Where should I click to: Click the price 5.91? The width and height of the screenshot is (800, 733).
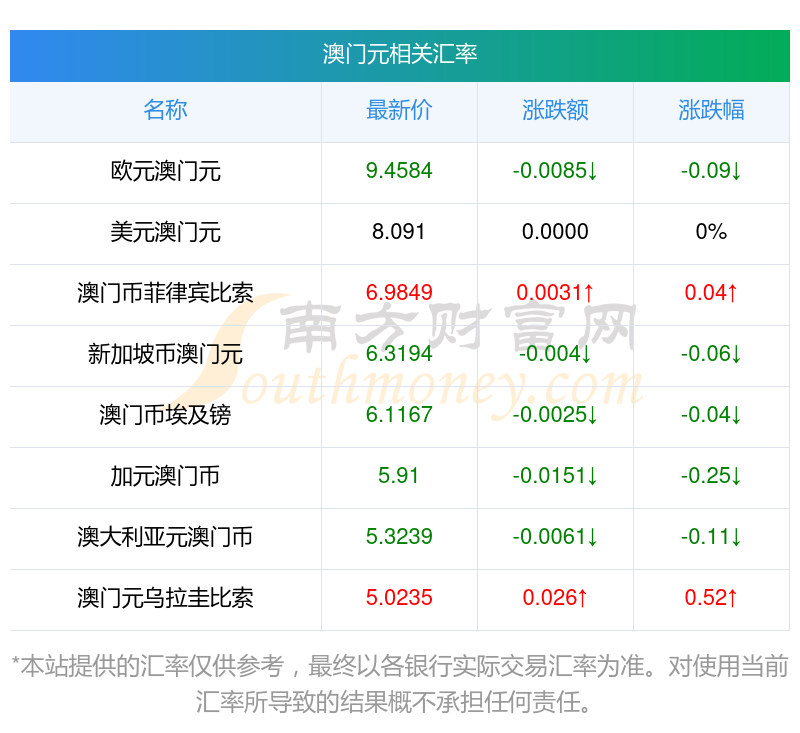(398, 476)
